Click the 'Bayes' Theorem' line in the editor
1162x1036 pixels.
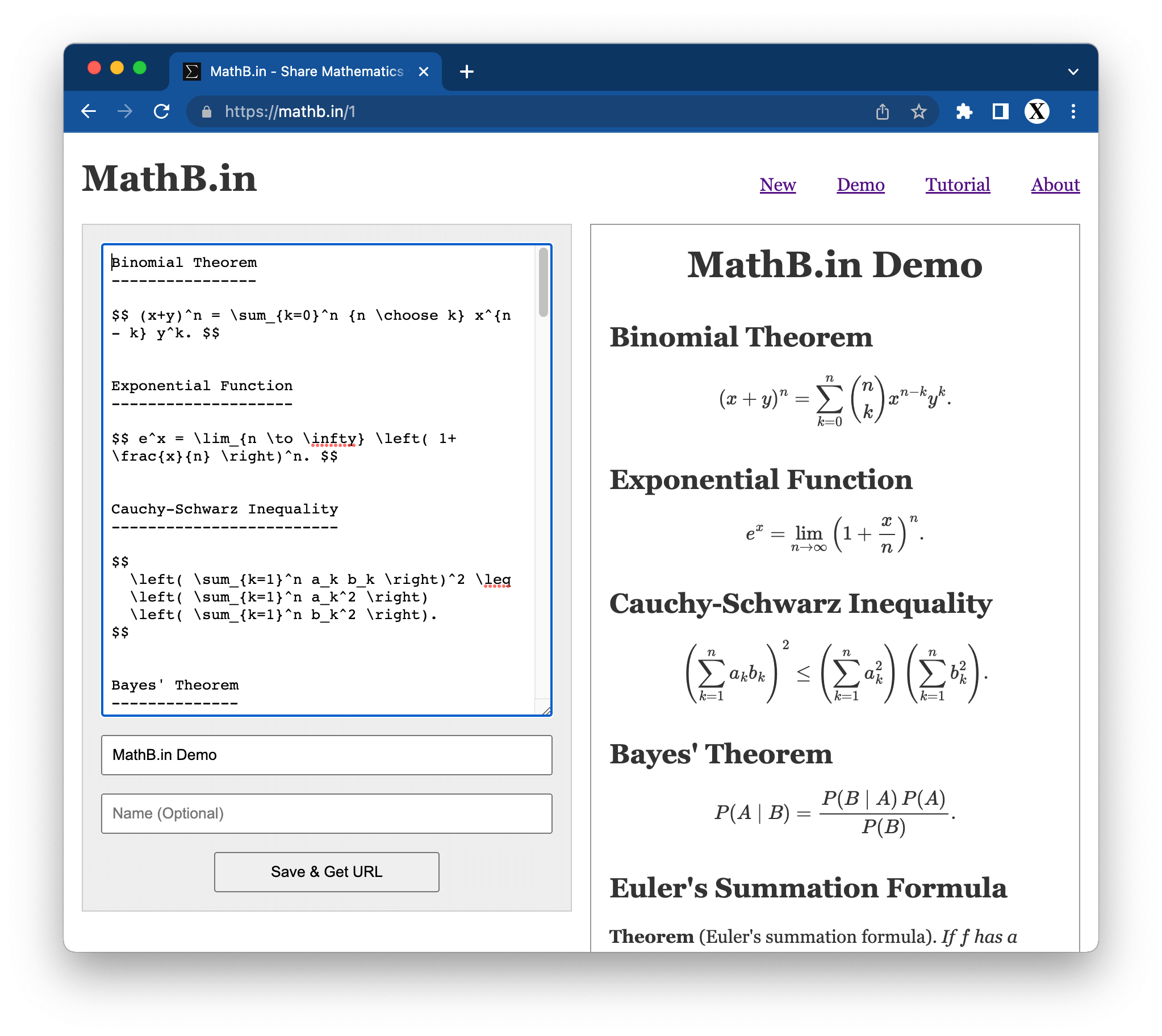coord(175,685)
